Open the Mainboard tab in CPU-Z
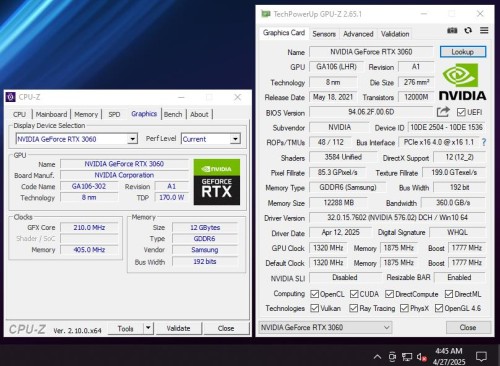This screenshot has height=366, width=500. click(51, 114)
